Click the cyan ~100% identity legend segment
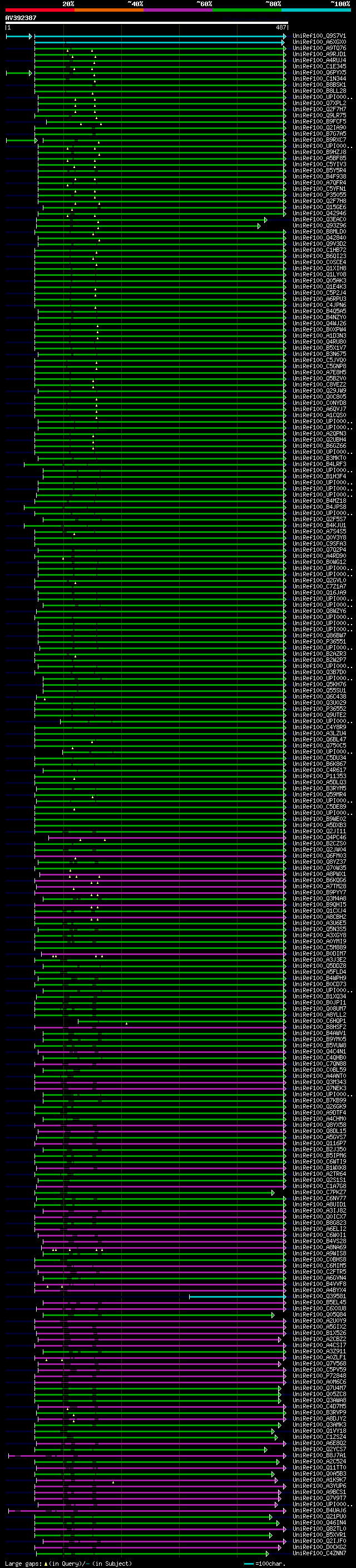Viewport: 356px width, 1568px height. (x=316, y=10)
